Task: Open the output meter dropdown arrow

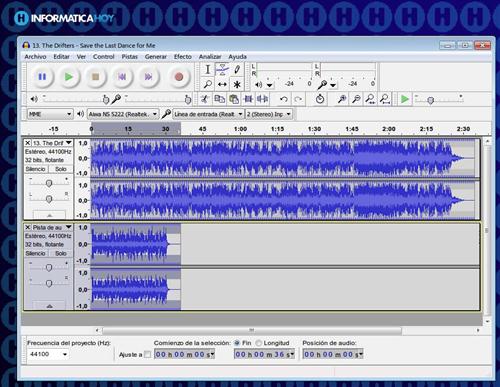Action: (269, 85)
